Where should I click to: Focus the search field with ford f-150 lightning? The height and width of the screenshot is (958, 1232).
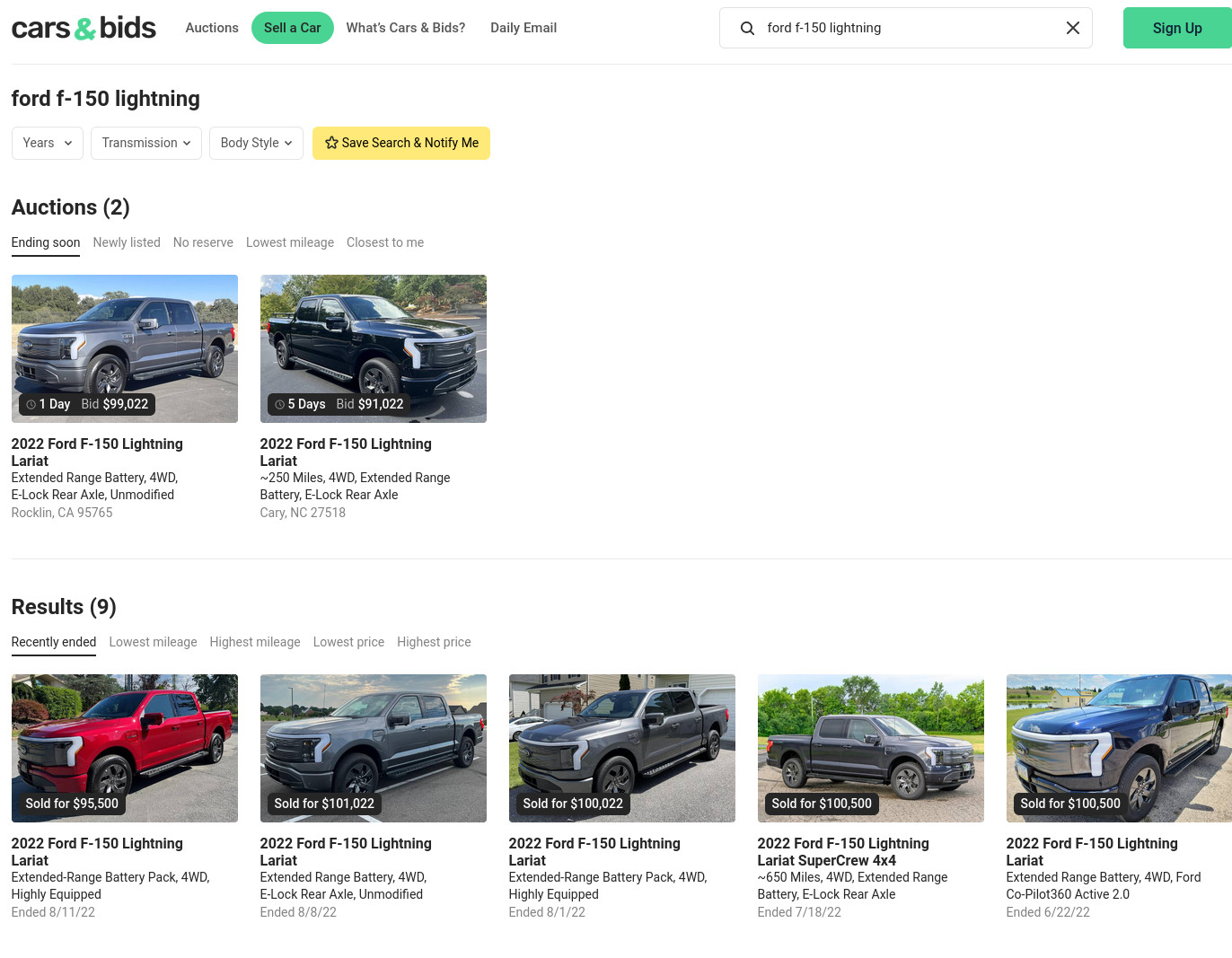[x=906, y=28]
